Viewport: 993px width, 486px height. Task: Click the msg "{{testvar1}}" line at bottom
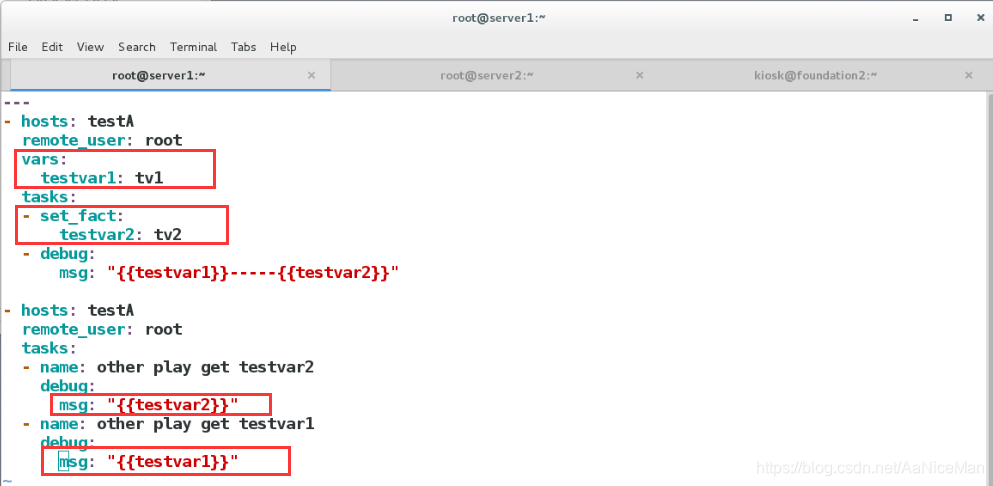(149, 462)
